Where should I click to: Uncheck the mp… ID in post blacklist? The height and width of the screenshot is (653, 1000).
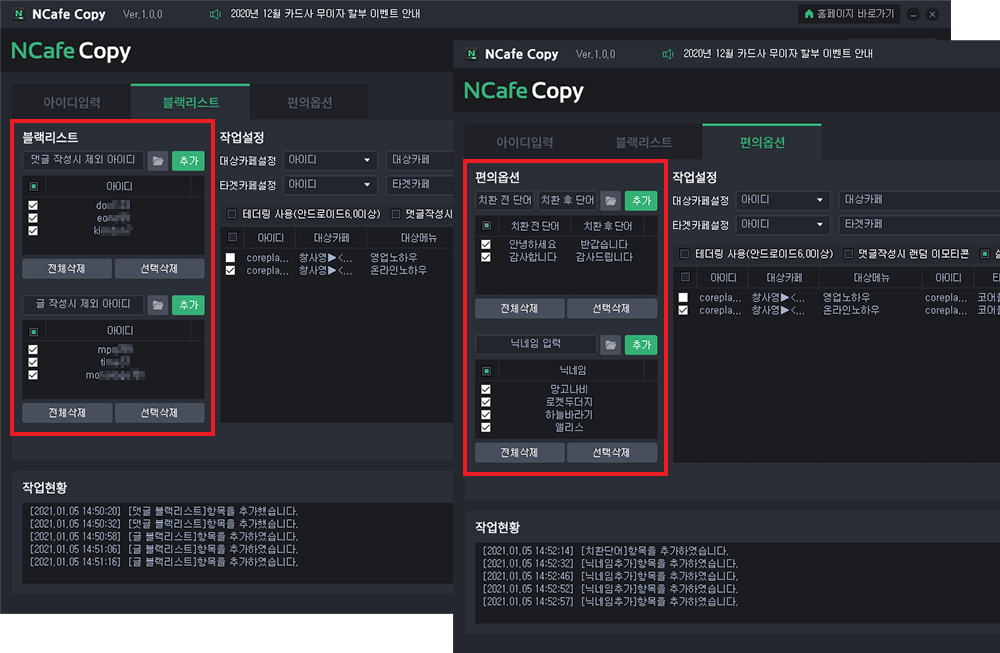(33, 349)
